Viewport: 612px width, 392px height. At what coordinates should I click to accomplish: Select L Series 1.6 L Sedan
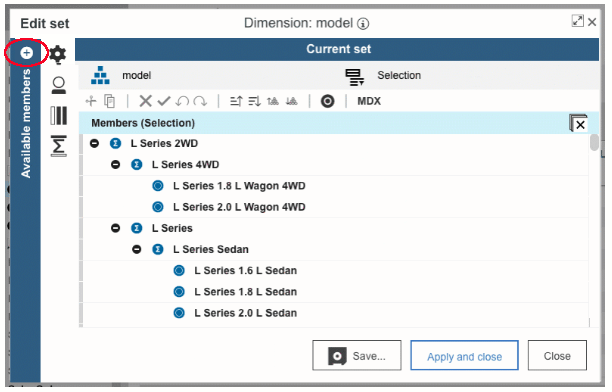pos(246,271)
